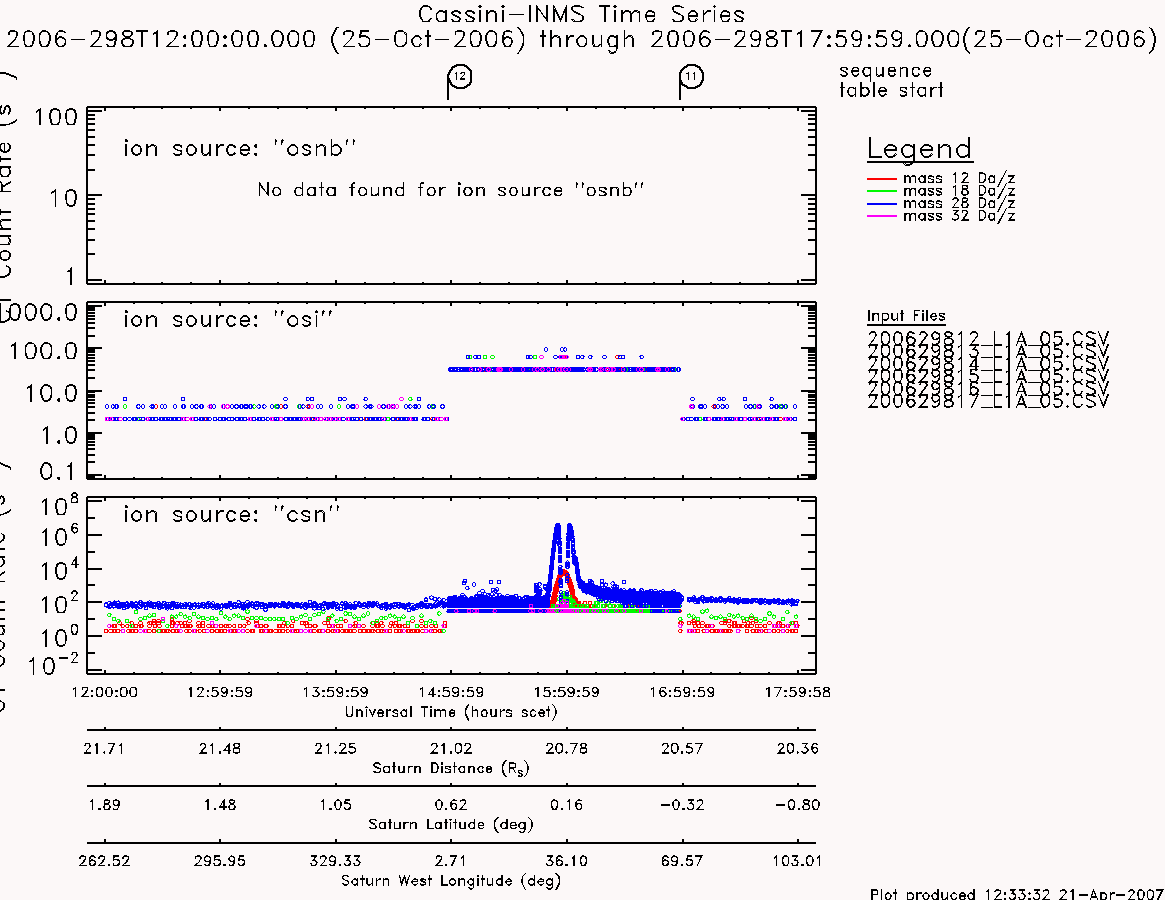The width and height of the screenshot is (1165, 900).
Task: Click the Saturn Distance axis title
Action: point(450,768)
